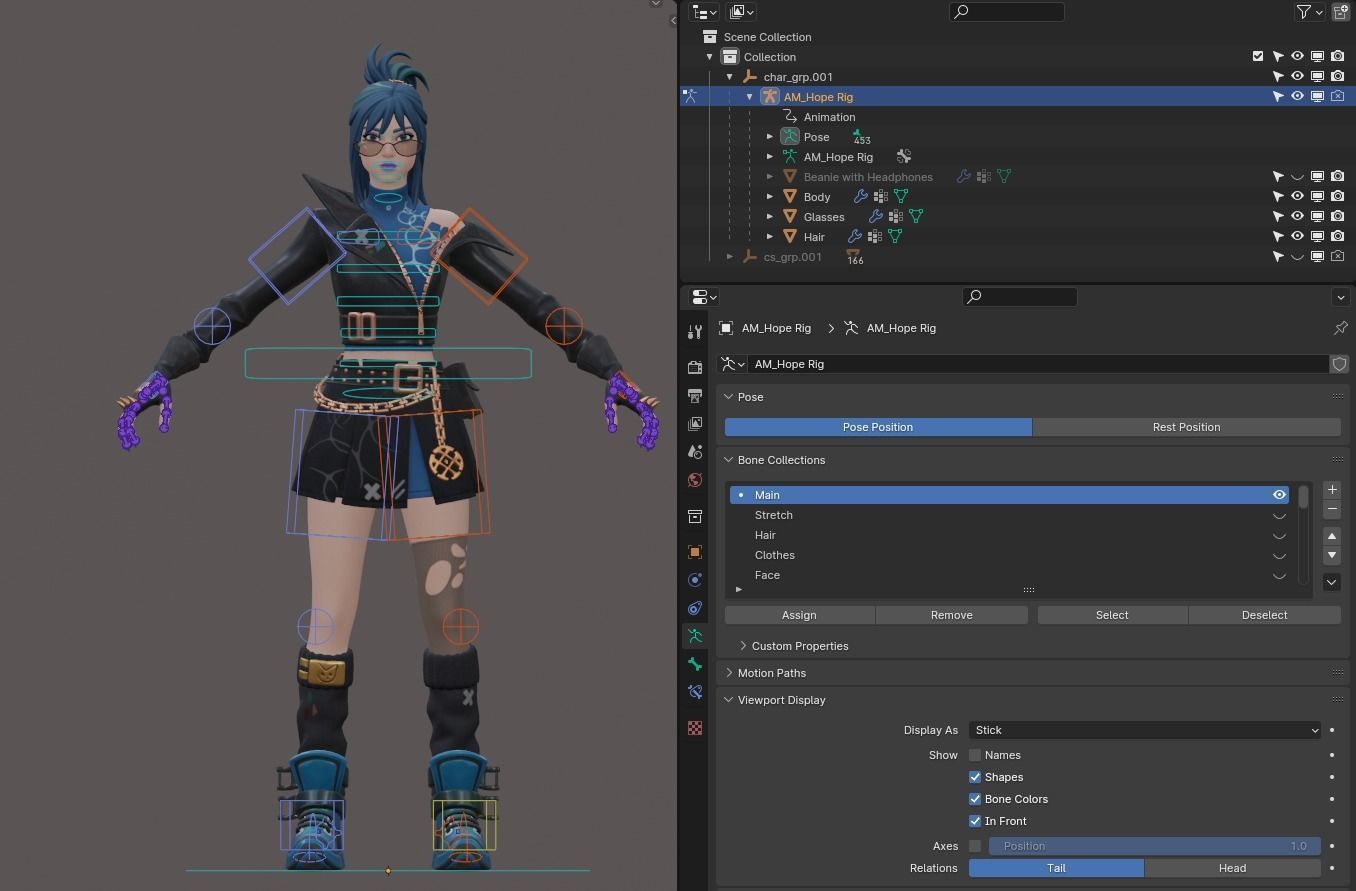
Task: Open bone collection specials menu arrow
Action: point(1332,582)
